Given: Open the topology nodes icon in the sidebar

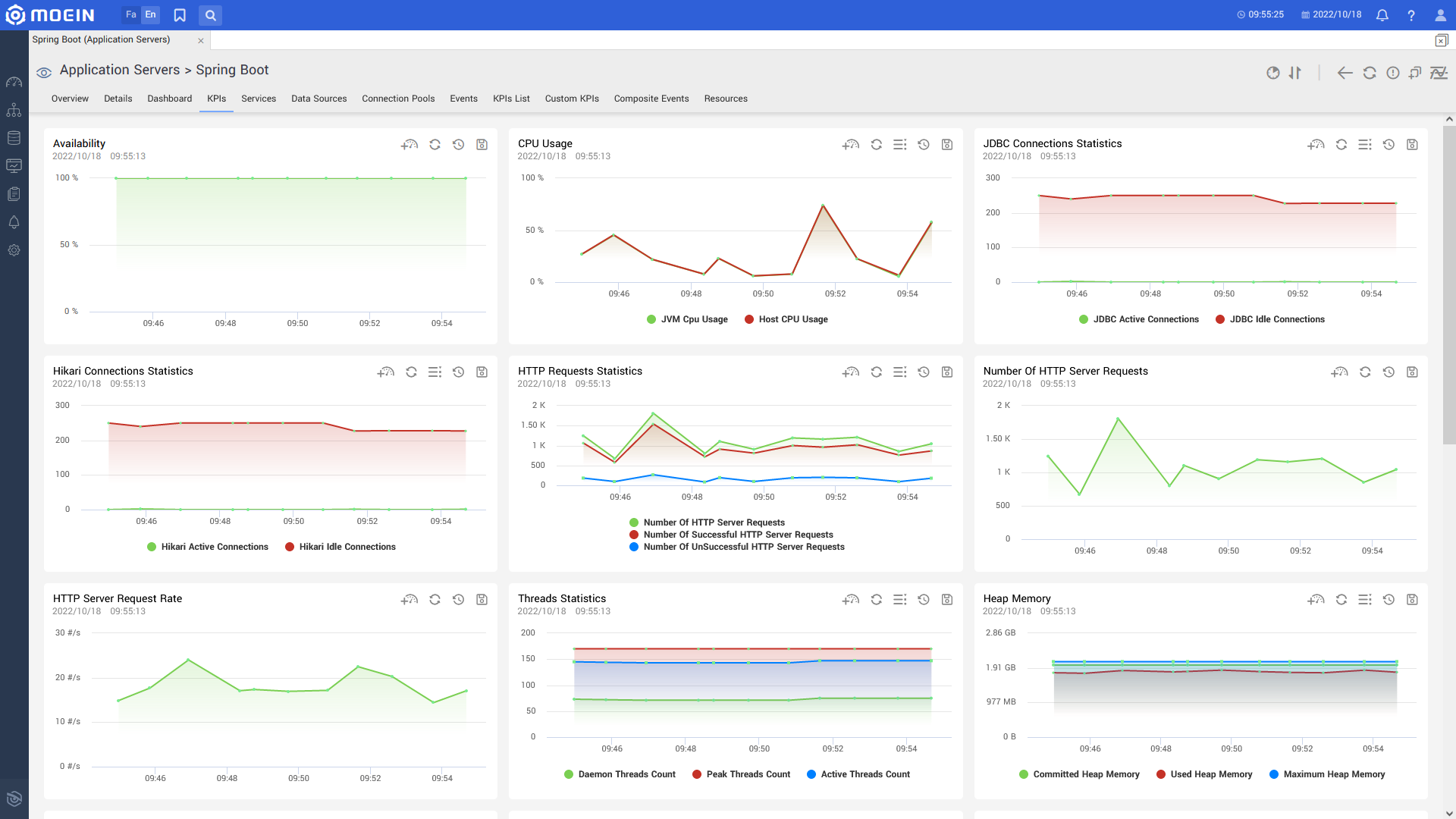Looking at the screenshot, I should point(14,110).
